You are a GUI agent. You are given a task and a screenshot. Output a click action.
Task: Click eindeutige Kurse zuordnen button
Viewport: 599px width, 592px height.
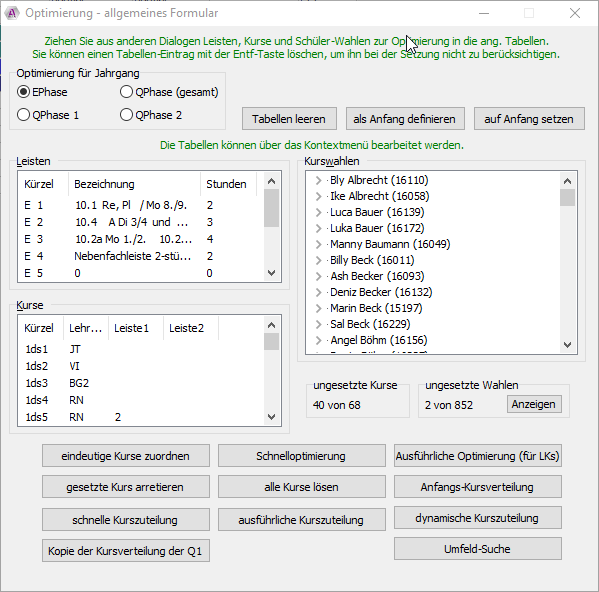[x=126, y=456]
